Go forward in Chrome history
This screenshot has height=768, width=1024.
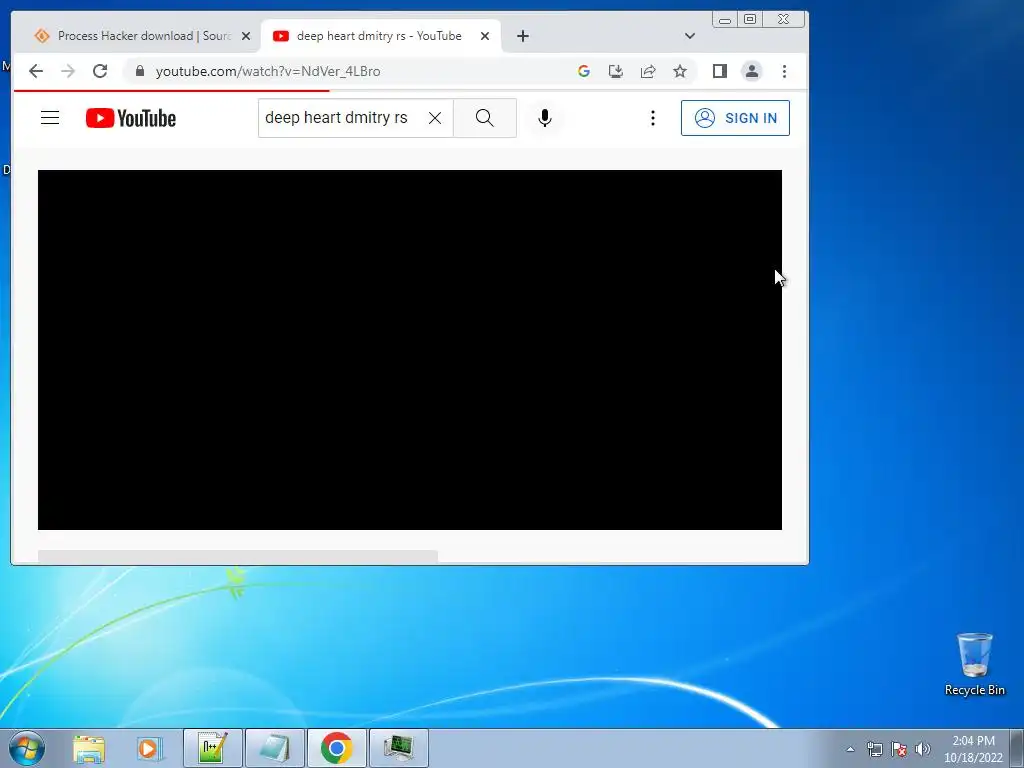point(68,71)
